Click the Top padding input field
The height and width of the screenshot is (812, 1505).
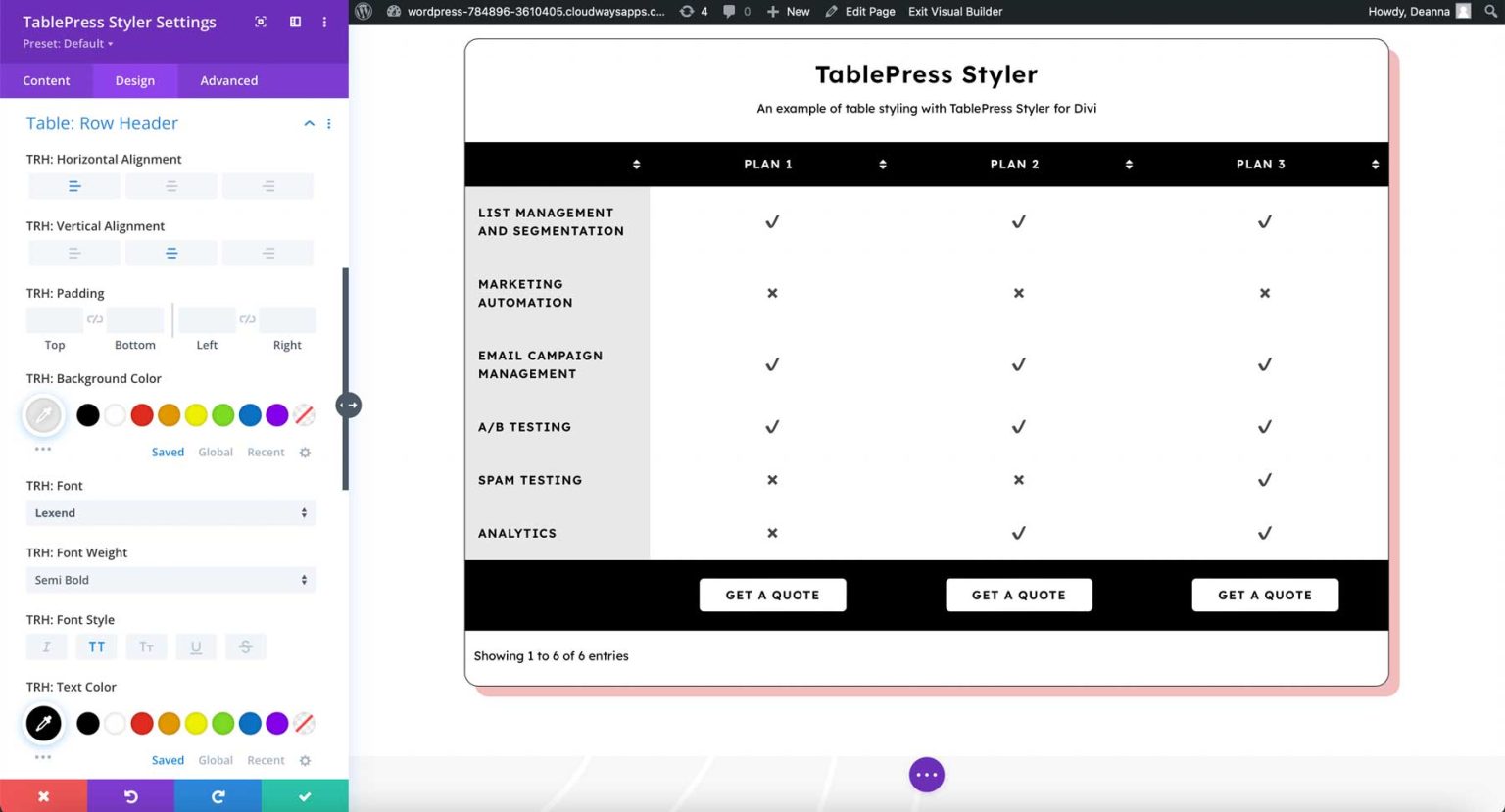(54, 319)
